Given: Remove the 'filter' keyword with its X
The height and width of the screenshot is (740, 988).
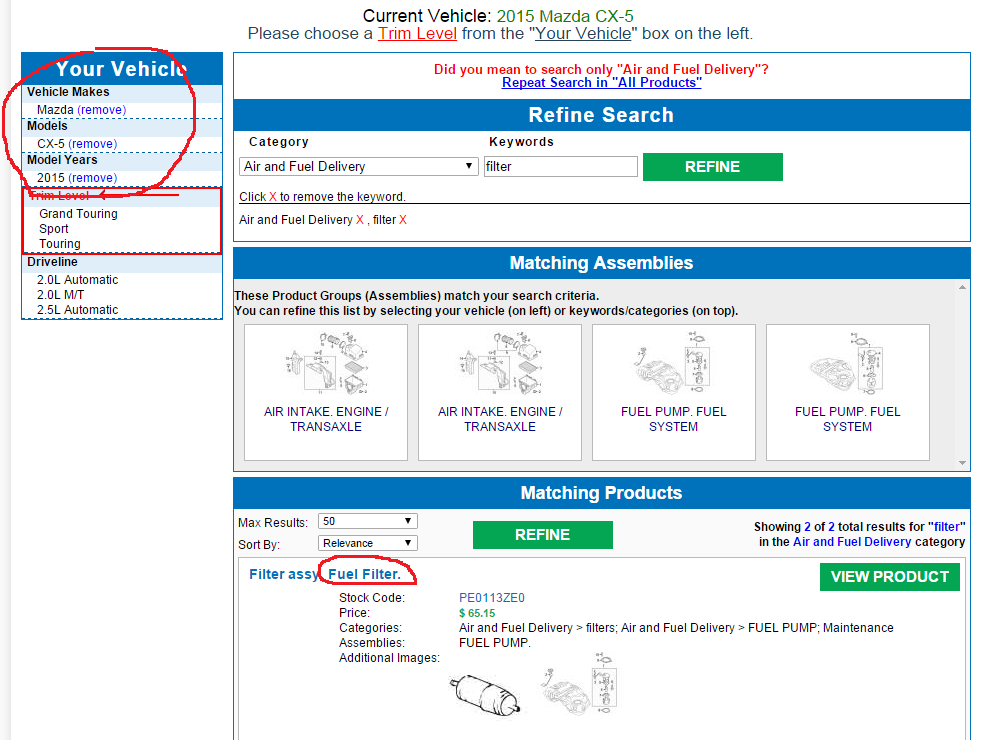Looking at the screenshot, I should click(x=403, y=220).
